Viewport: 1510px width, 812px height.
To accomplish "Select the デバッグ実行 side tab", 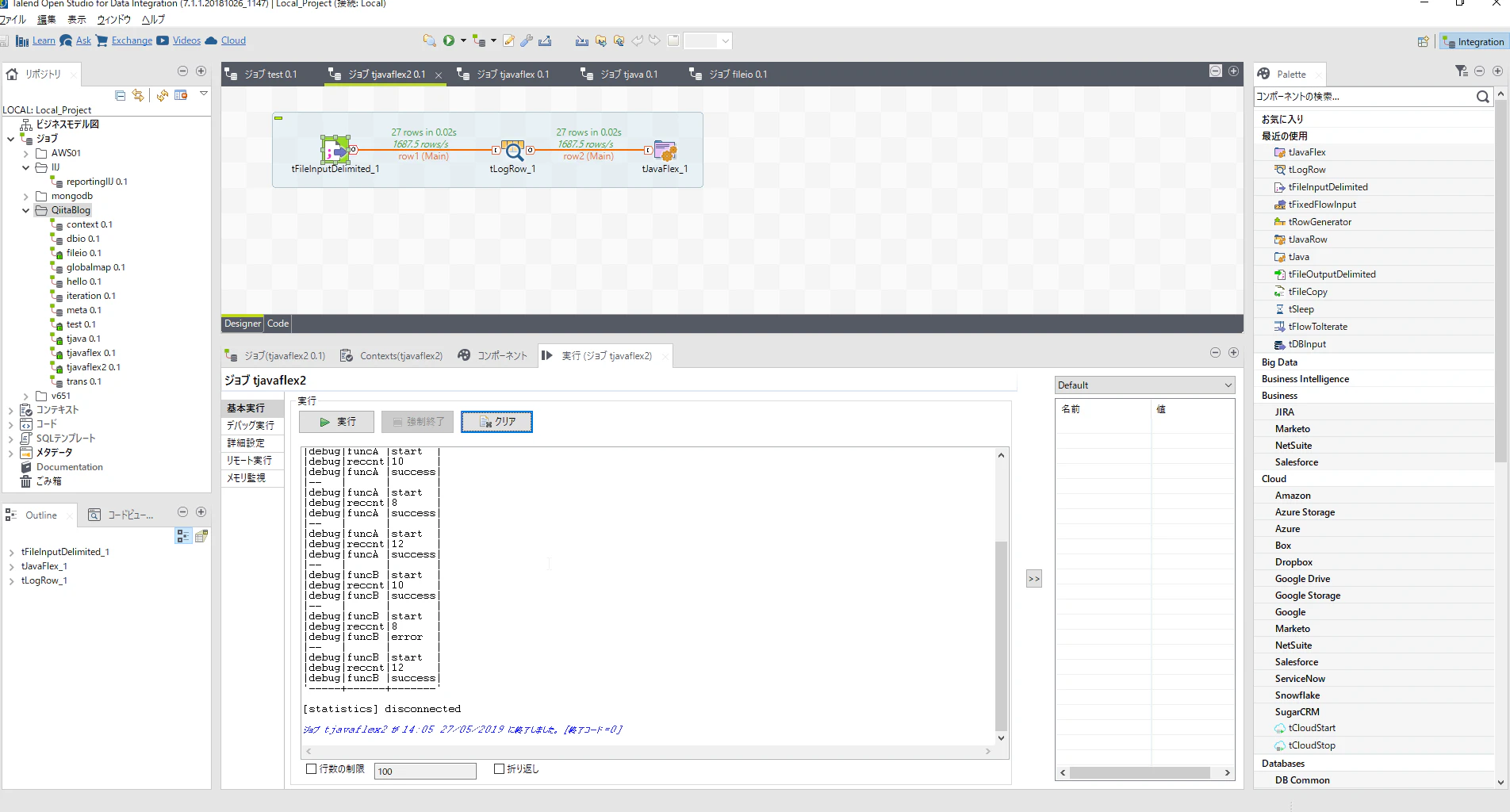I will pos(252,426).
